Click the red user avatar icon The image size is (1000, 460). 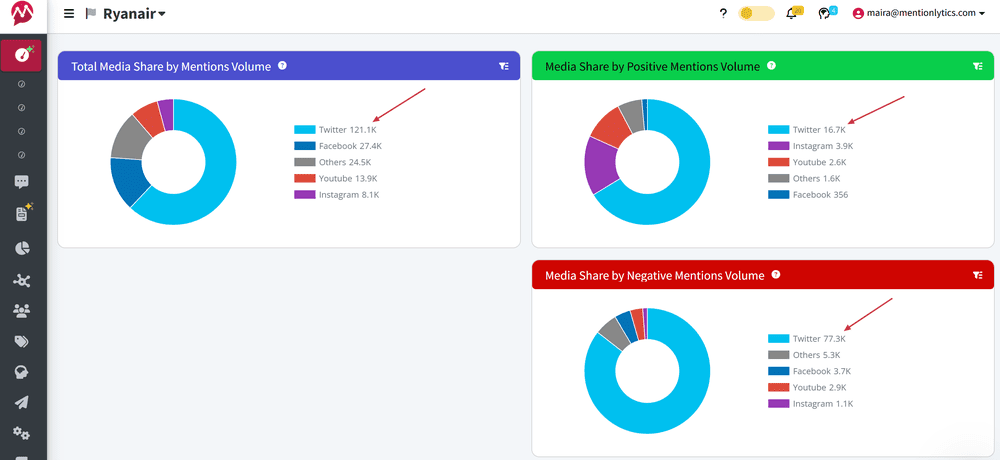click(858, 13)
